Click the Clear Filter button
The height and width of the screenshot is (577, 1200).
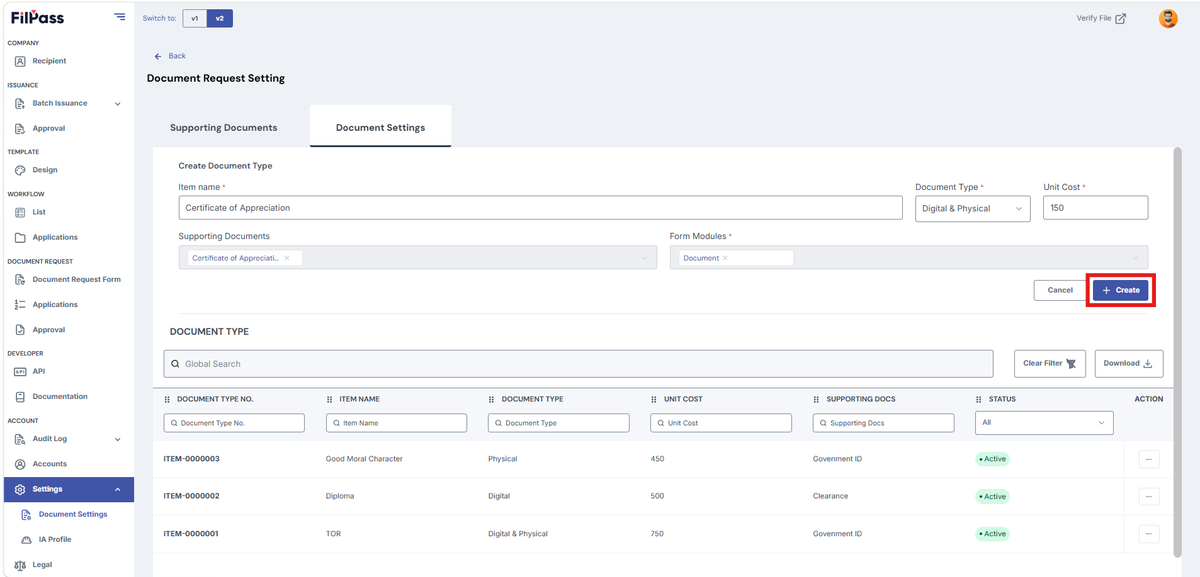1050,363
